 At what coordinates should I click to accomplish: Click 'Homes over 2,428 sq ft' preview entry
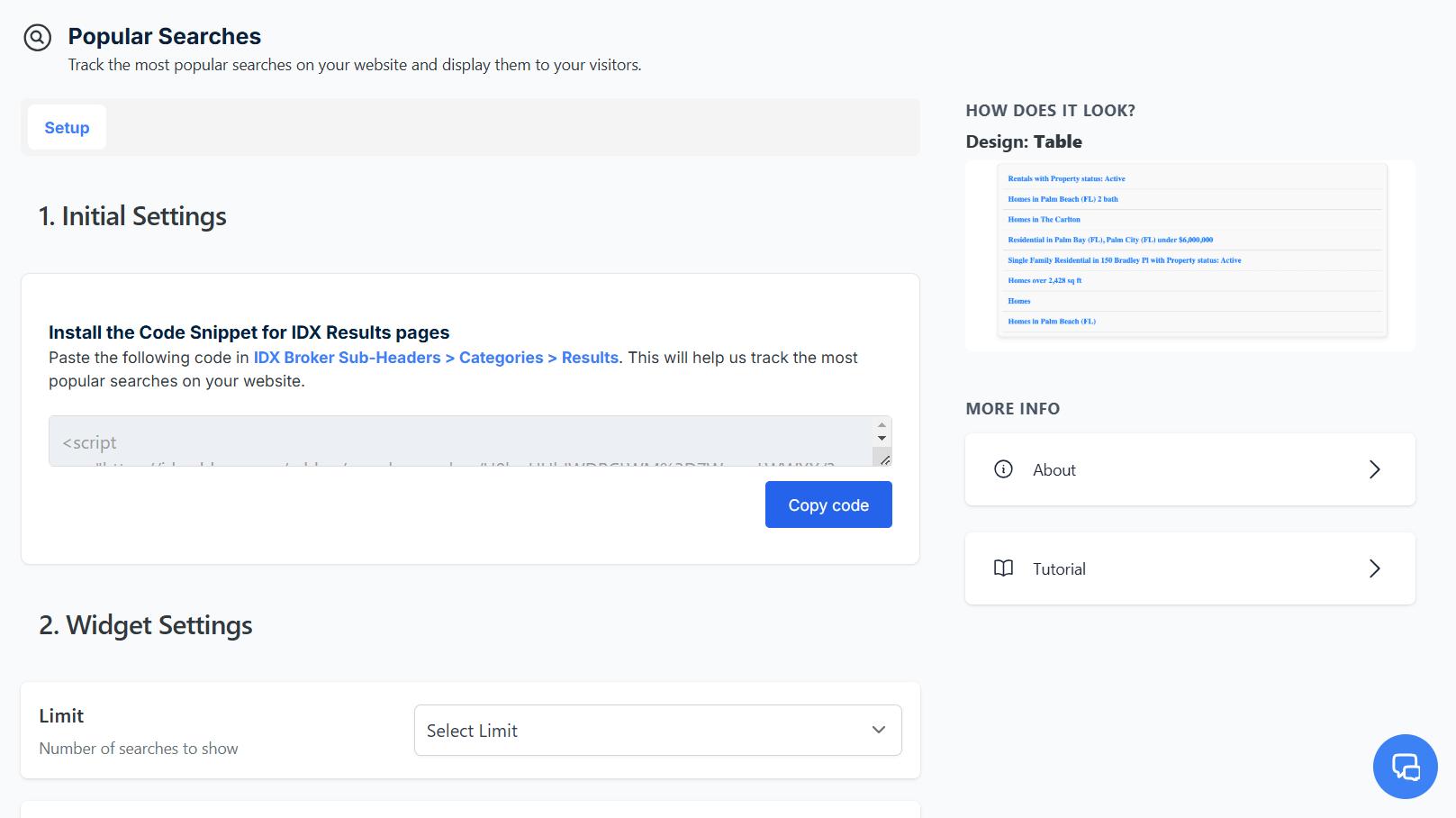(x=1045, y=281)
